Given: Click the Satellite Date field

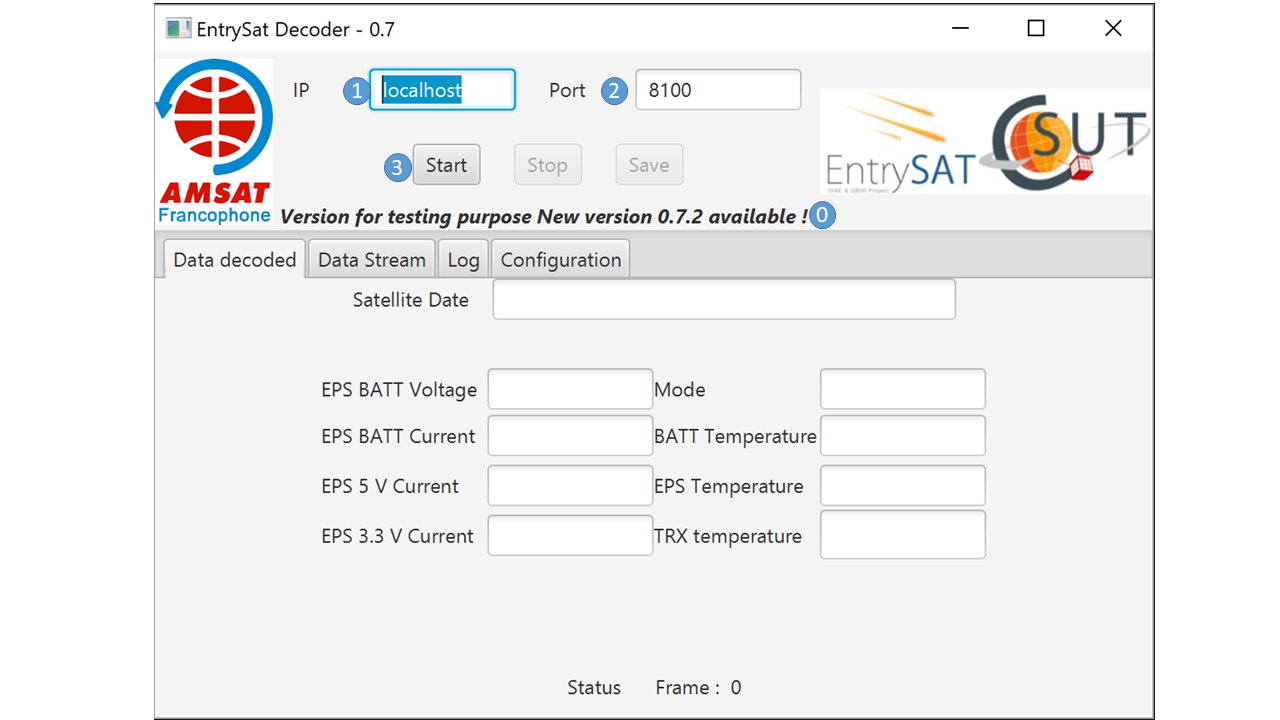Looking at the screenshot, I should coord(724,300).
